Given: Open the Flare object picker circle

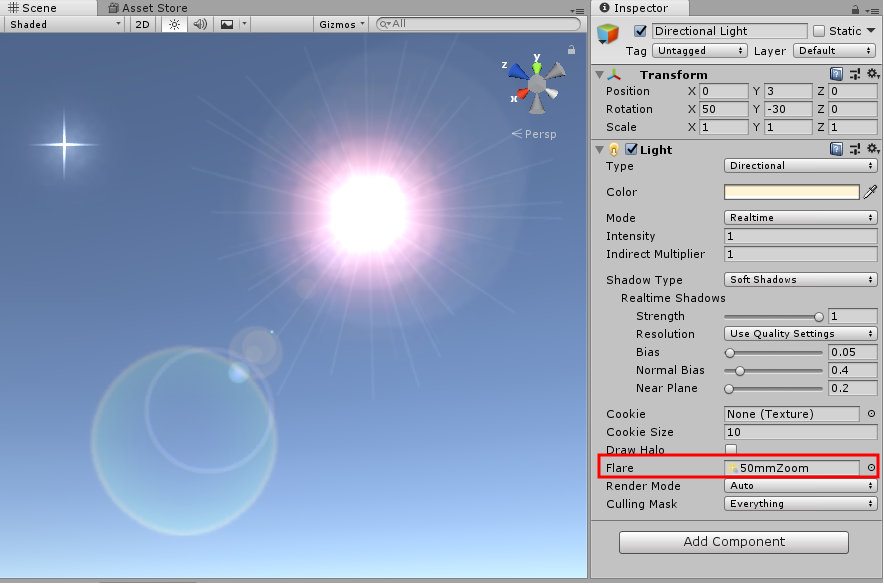Looking at the screenshot, I should tap(872, 468).
